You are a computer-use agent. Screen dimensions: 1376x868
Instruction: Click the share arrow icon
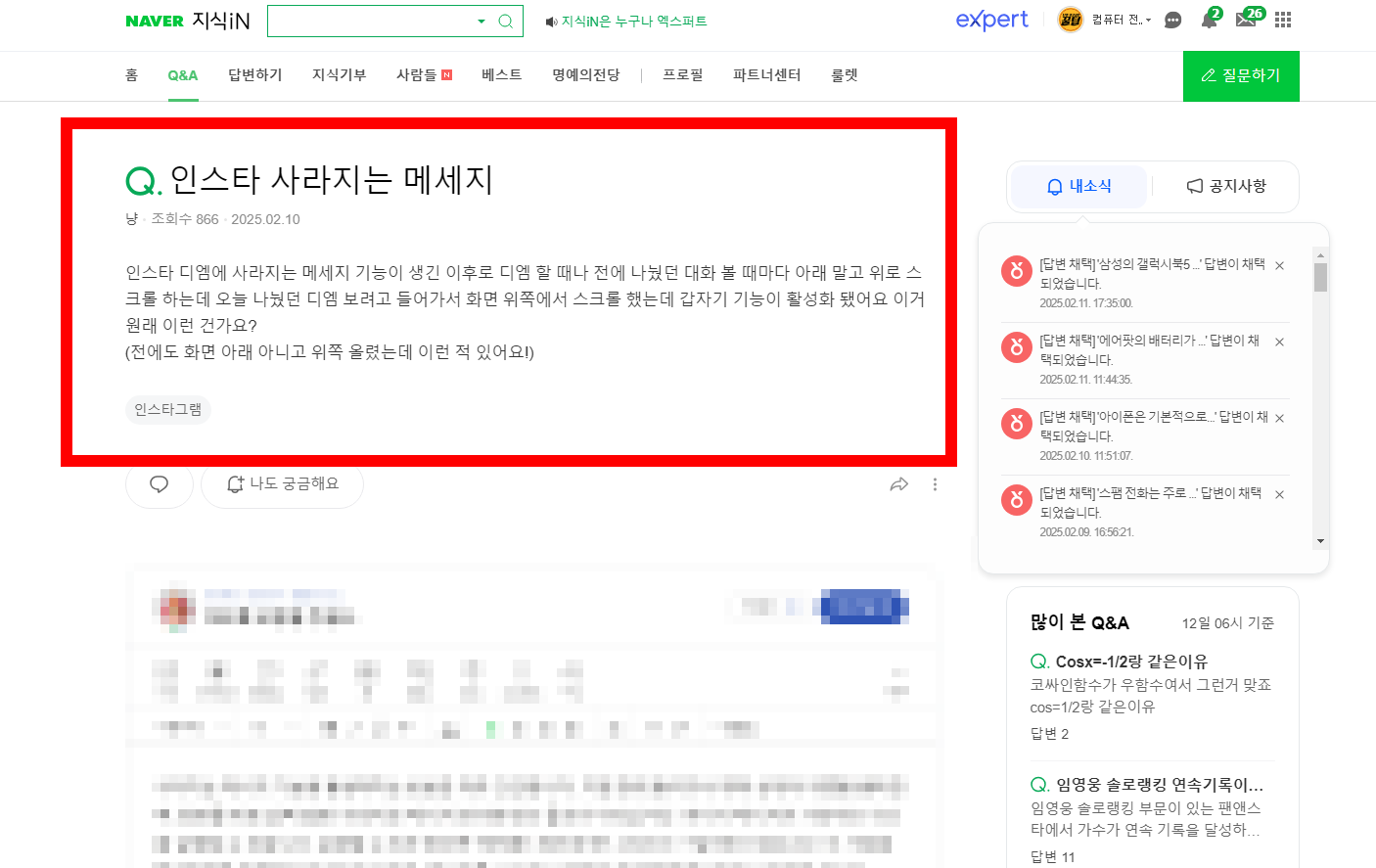(x=899, y=484)
